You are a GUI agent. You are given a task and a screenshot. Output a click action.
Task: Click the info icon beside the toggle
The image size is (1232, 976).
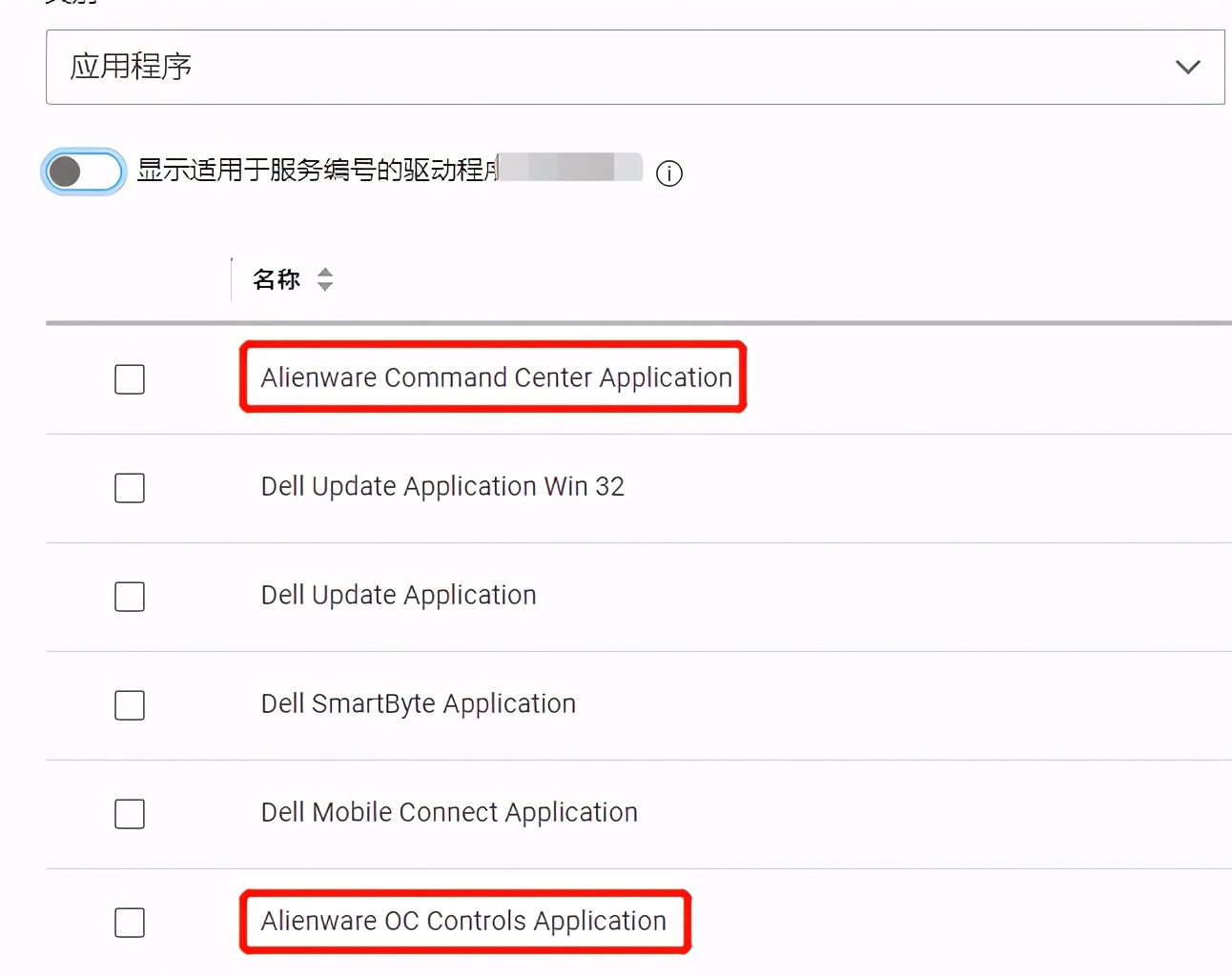tap(669, 173)
